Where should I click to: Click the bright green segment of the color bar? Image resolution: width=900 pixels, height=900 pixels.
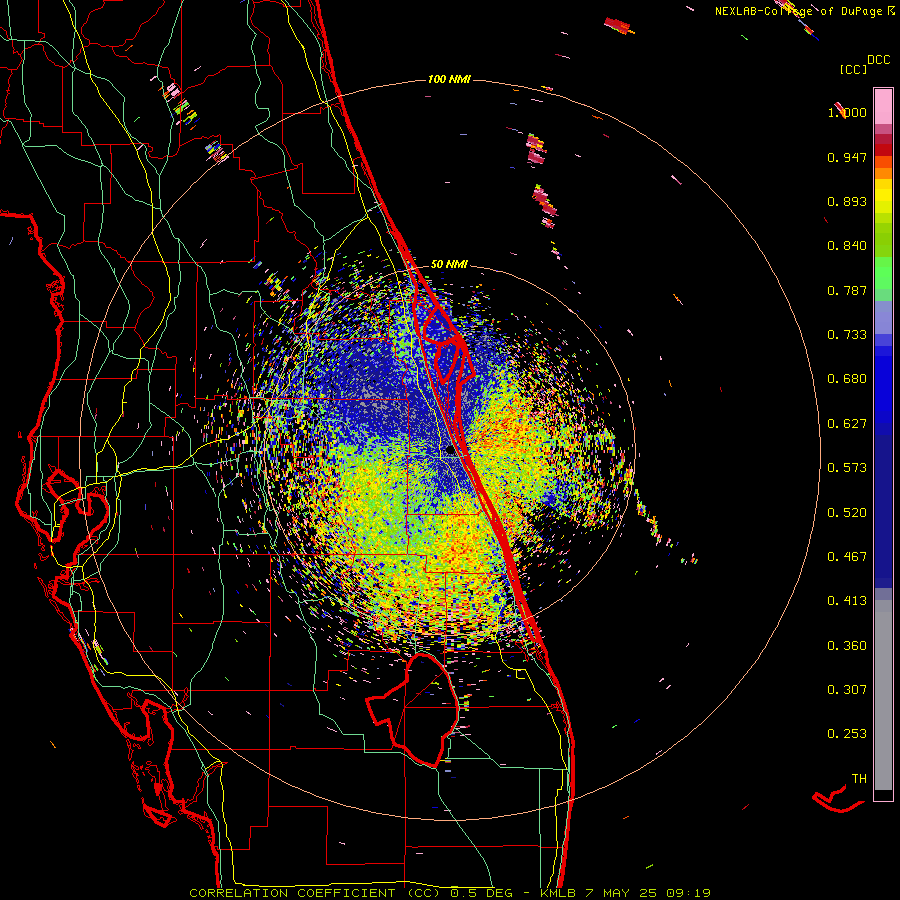[x=883, y=273]
